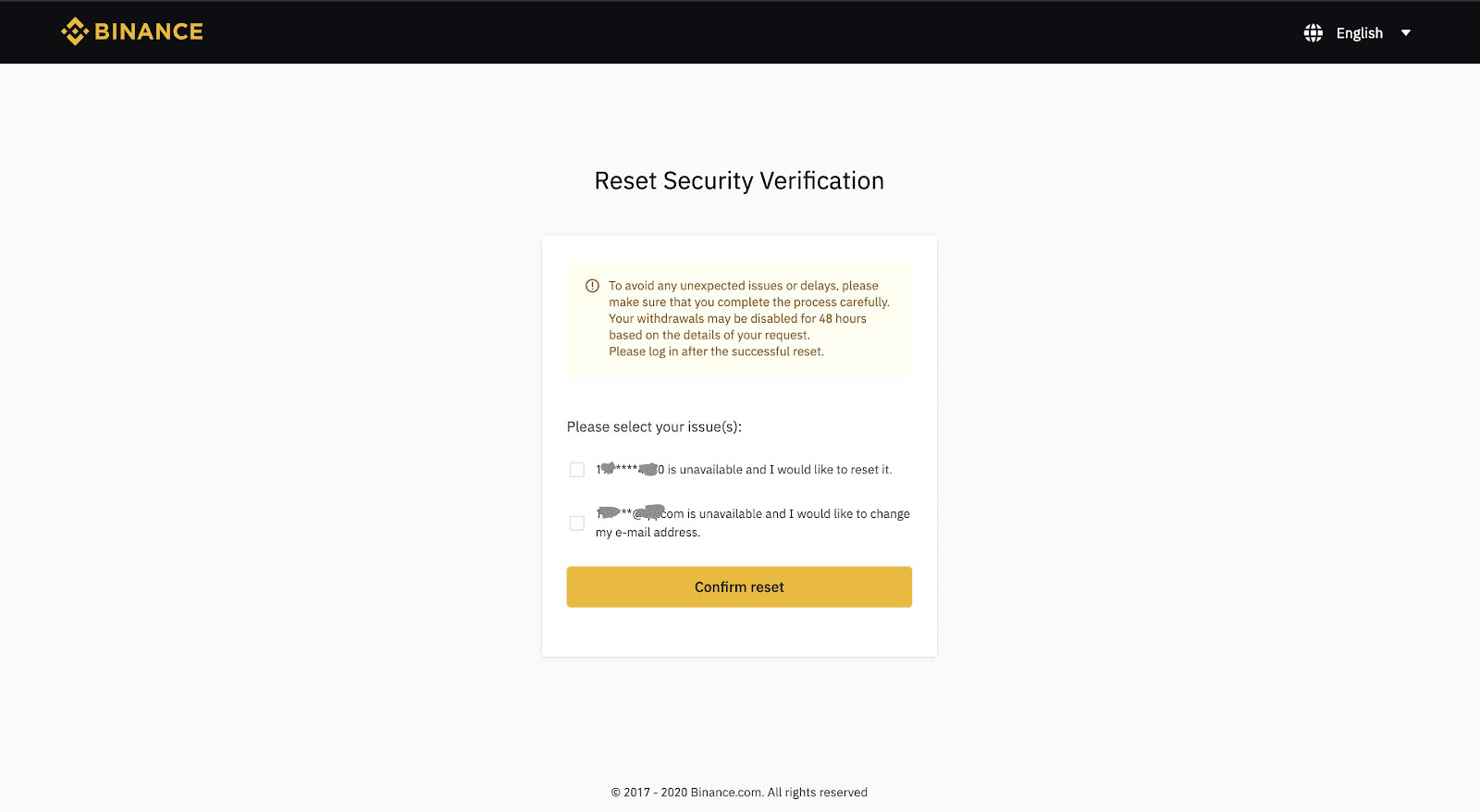Click the 'Please select your issue(s)' prompt
This screenshot has height=812, width=1480.
click(654, 426)
